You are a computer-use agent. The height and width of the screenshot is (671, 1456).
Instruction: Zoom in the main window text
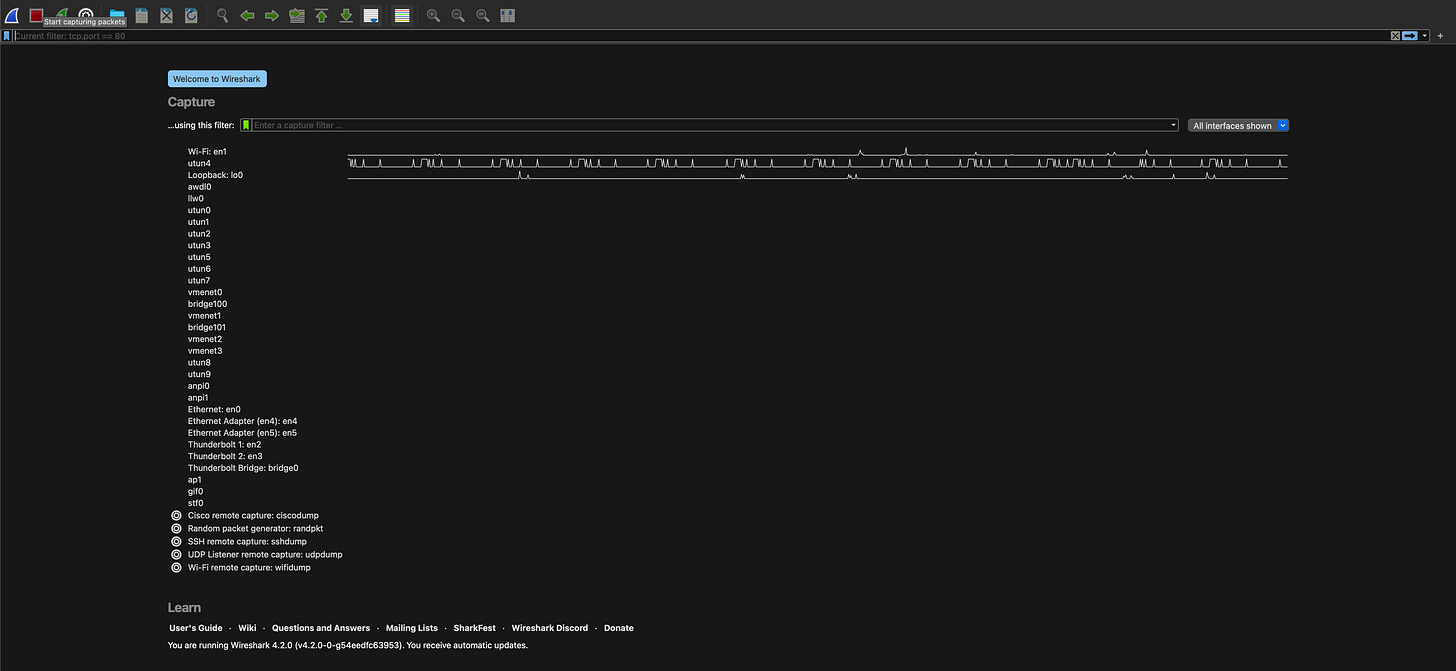(433, 15)
